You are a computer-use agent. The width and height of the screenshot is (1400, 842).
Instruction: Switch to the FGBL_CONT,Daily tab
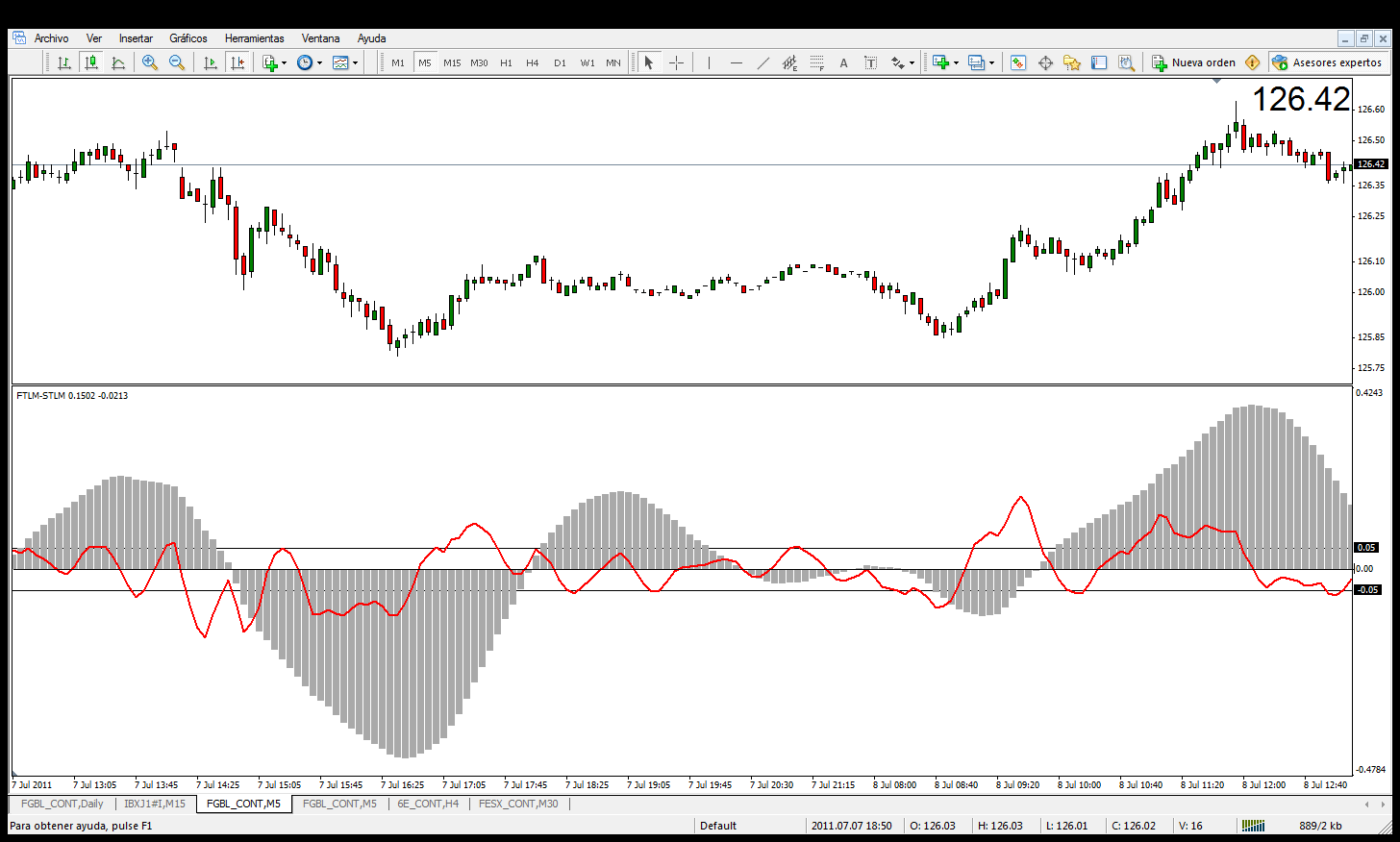point(62,804)
